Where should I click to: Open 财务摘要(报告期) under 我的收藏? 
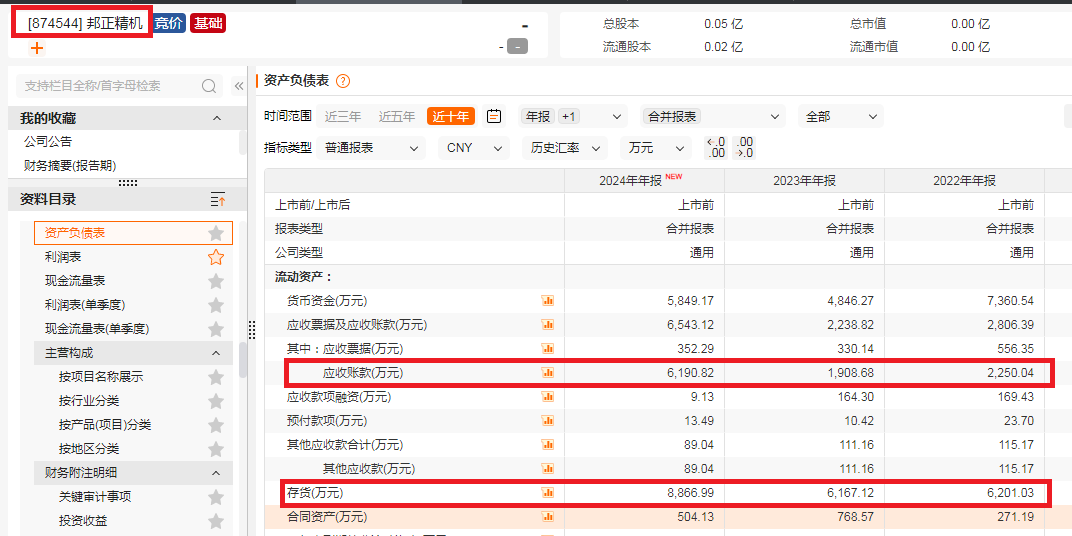click(70, 165)
